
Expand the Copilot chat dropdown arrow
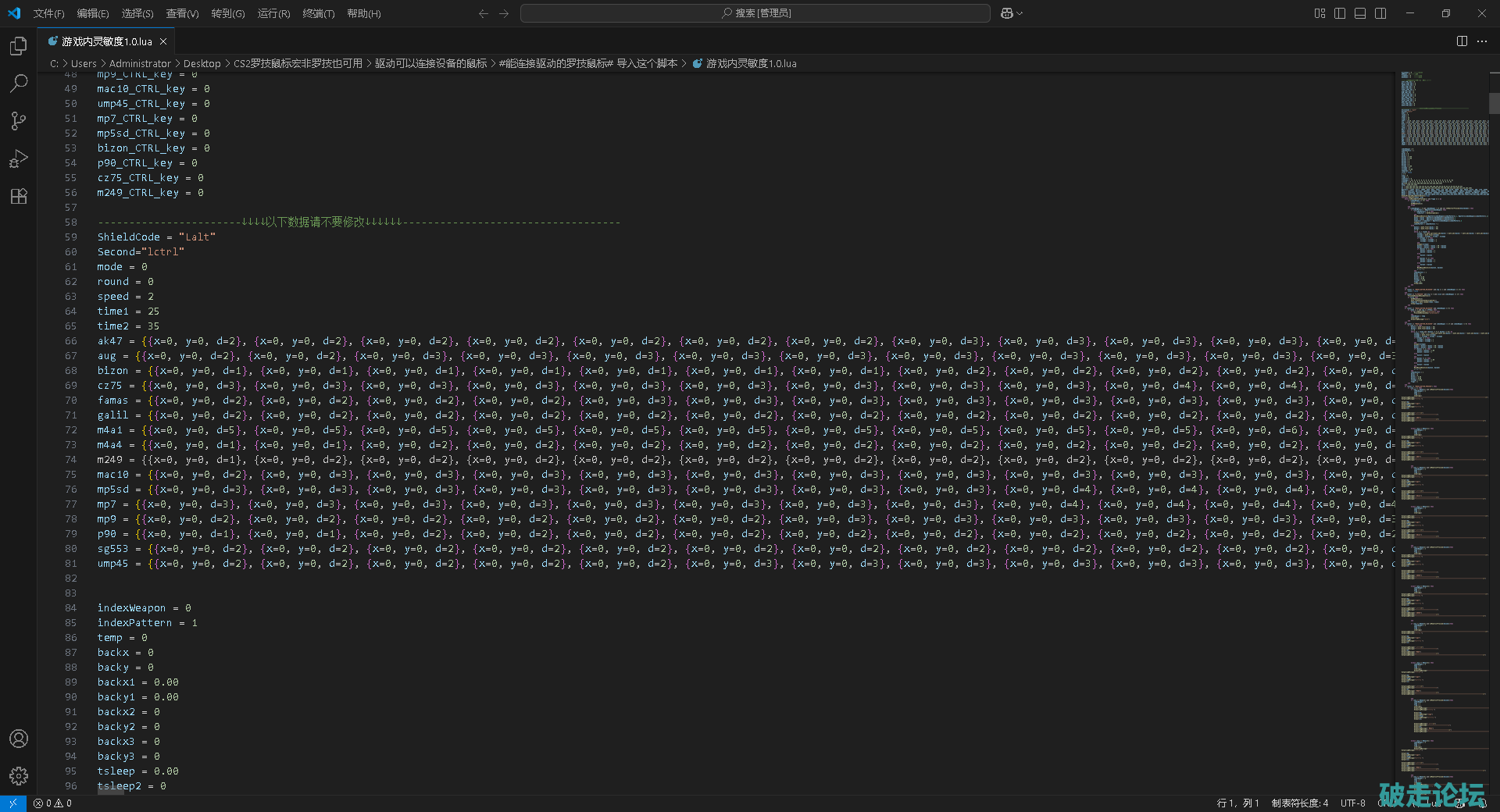pyautogui.click(x=1020, y=13)
